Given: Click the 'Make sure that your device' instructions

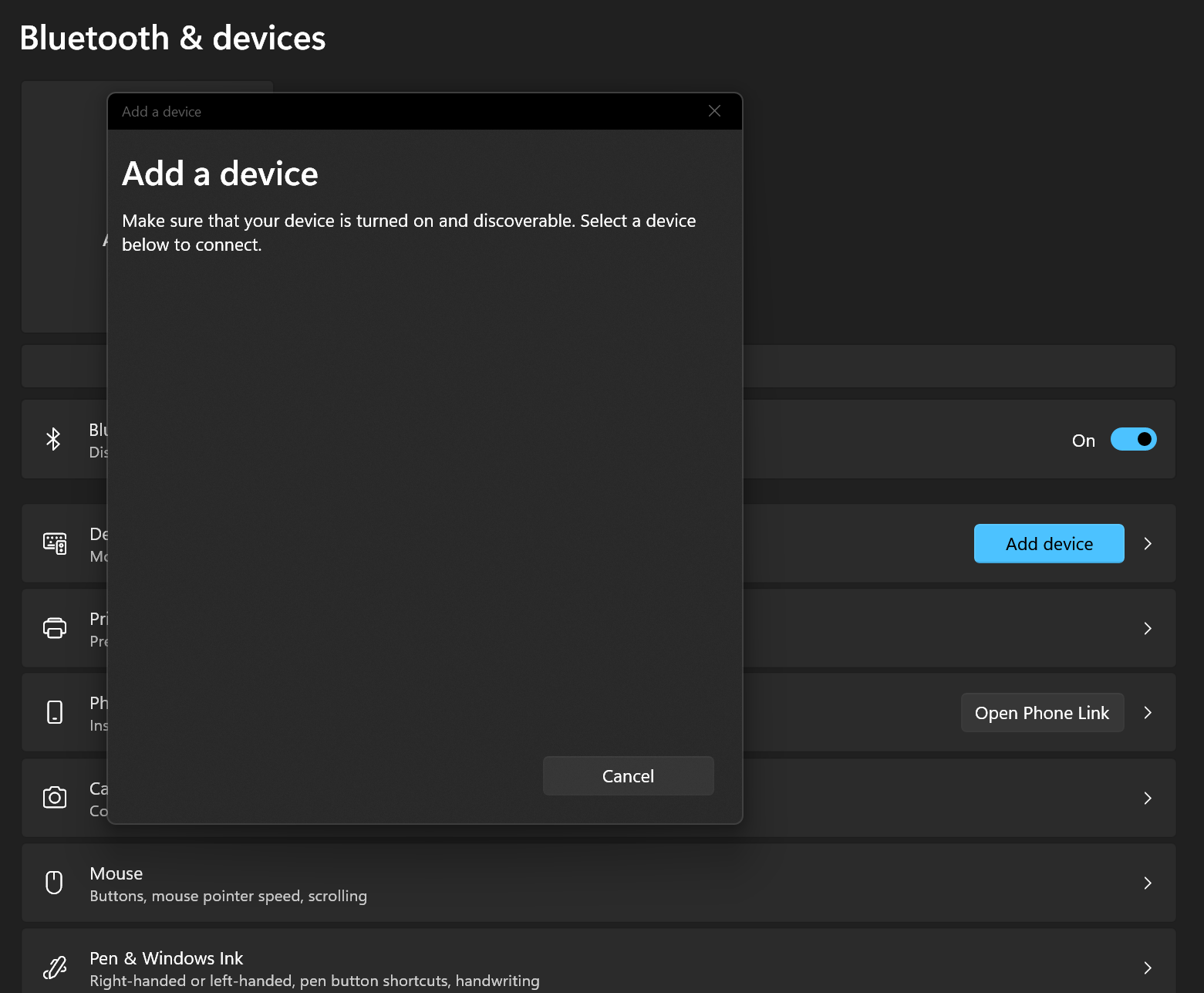Looking at the screenshot, I should click(x=409, y=232).
